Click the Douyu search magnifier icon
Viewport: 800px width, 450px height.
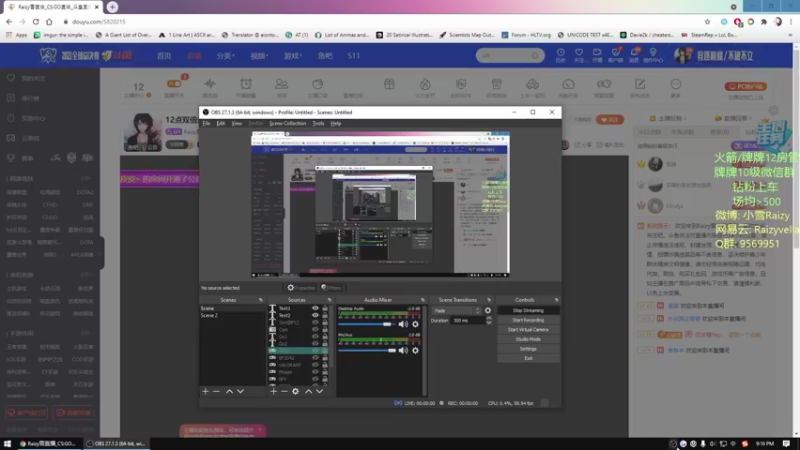click(x=535, y=55)
